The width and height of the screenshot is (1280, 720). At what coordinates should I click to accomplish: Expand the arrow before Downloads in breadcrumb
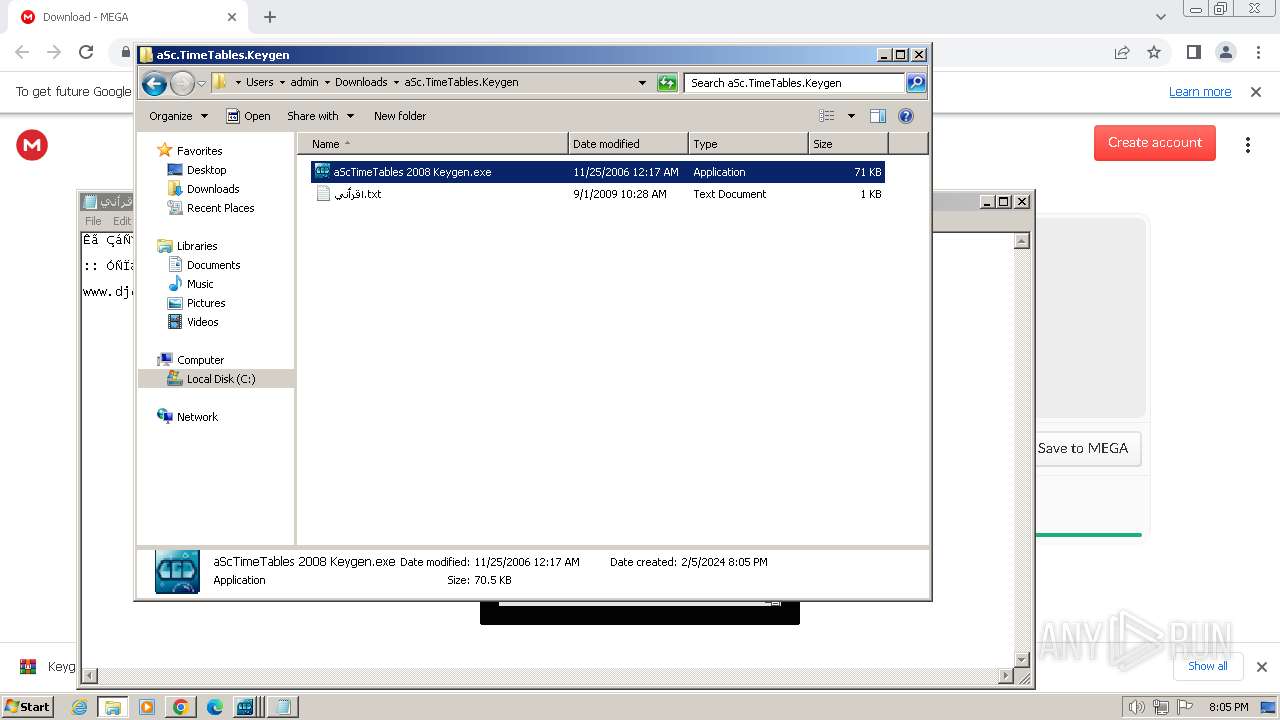coord(326,82)
